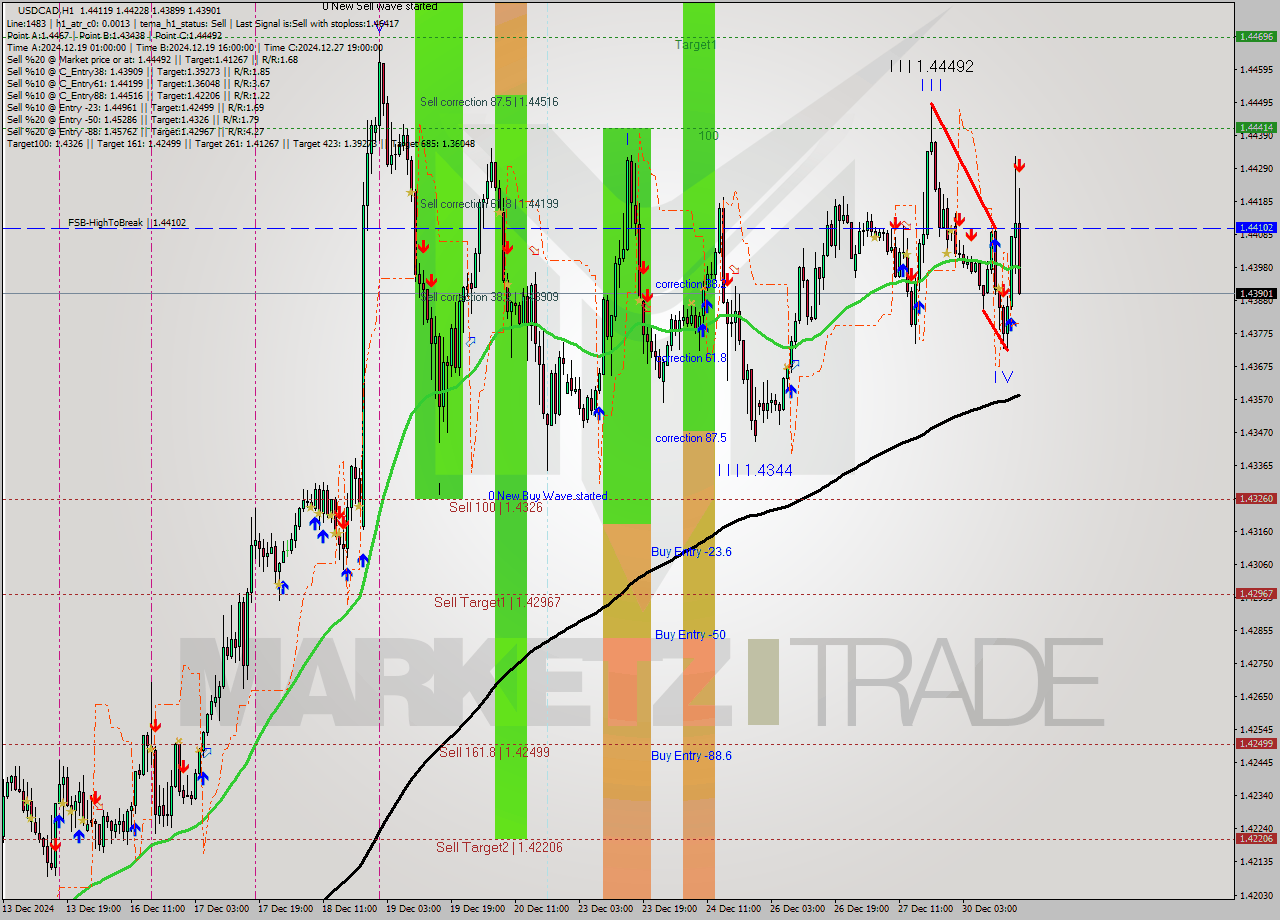Click the blue correction 61.8 label
The width and height of the screenshot is (1280, 920).
click(x=691, y=358)
